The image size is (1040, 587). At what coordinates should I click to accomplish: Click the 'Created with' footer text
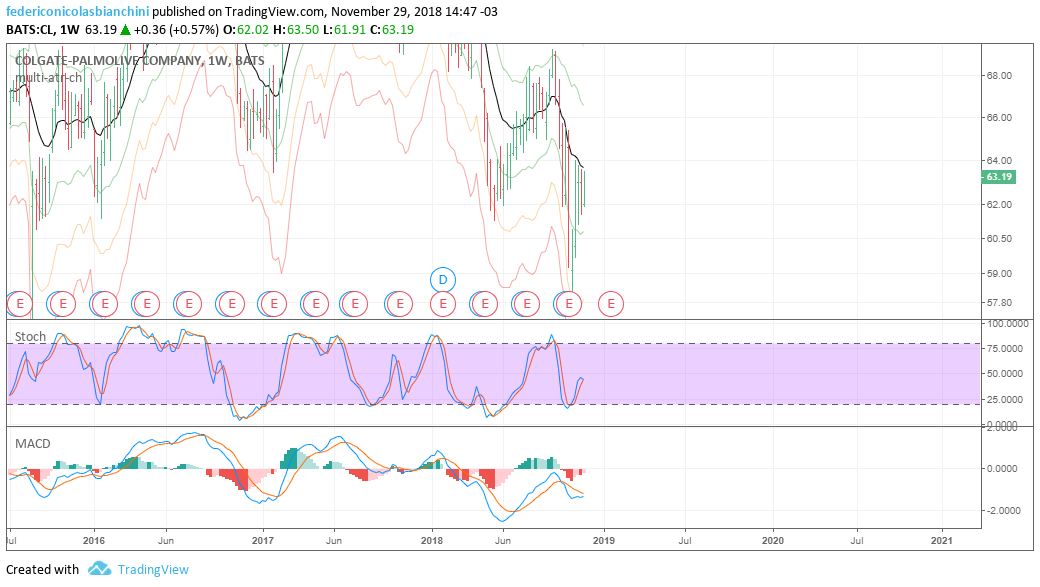click(x=42, y=569)
